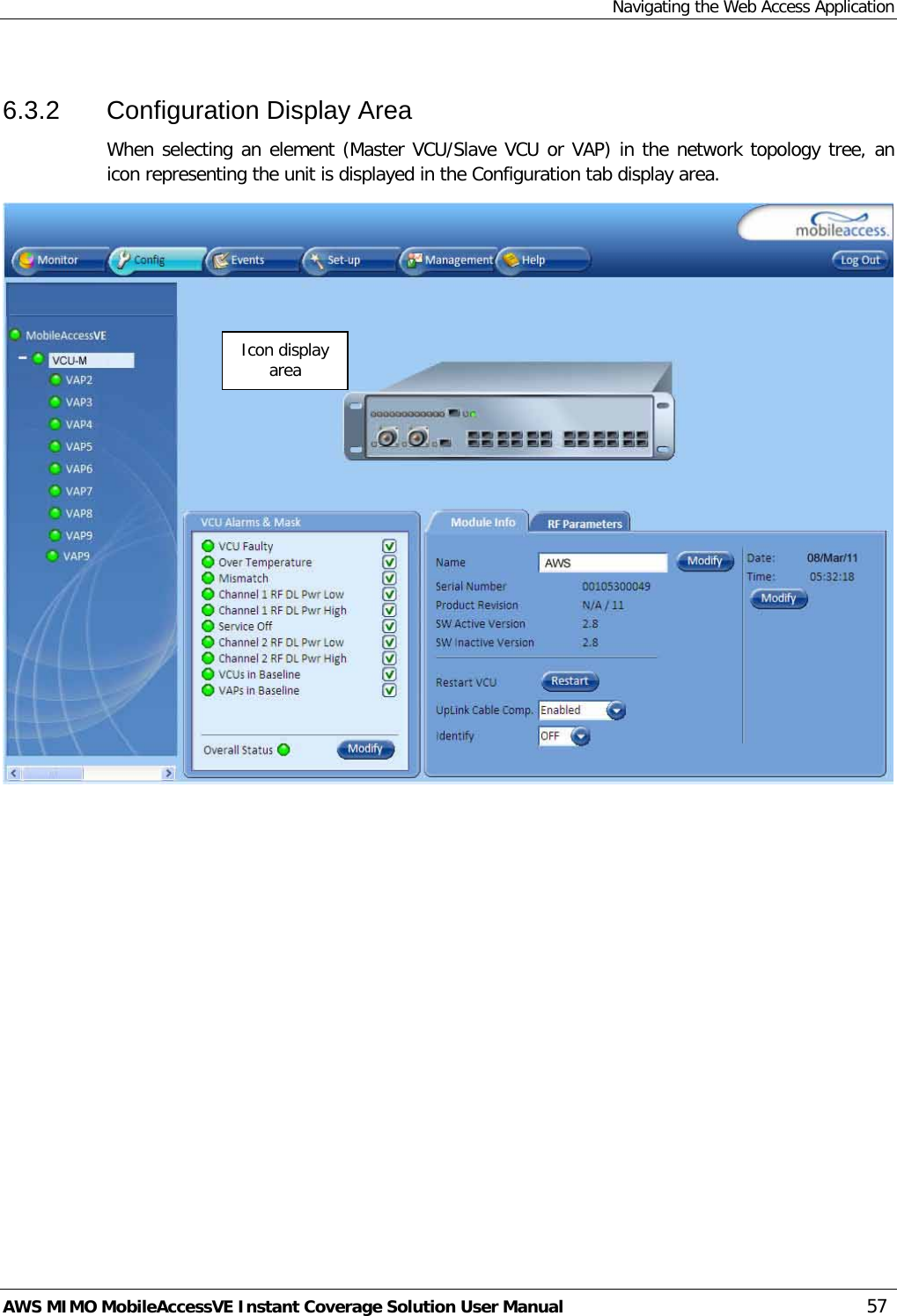Viewport: 897px width, 1316px height.
Task: Toggle the VCUs in Baseline checkbox
Action: pos(389,674)
